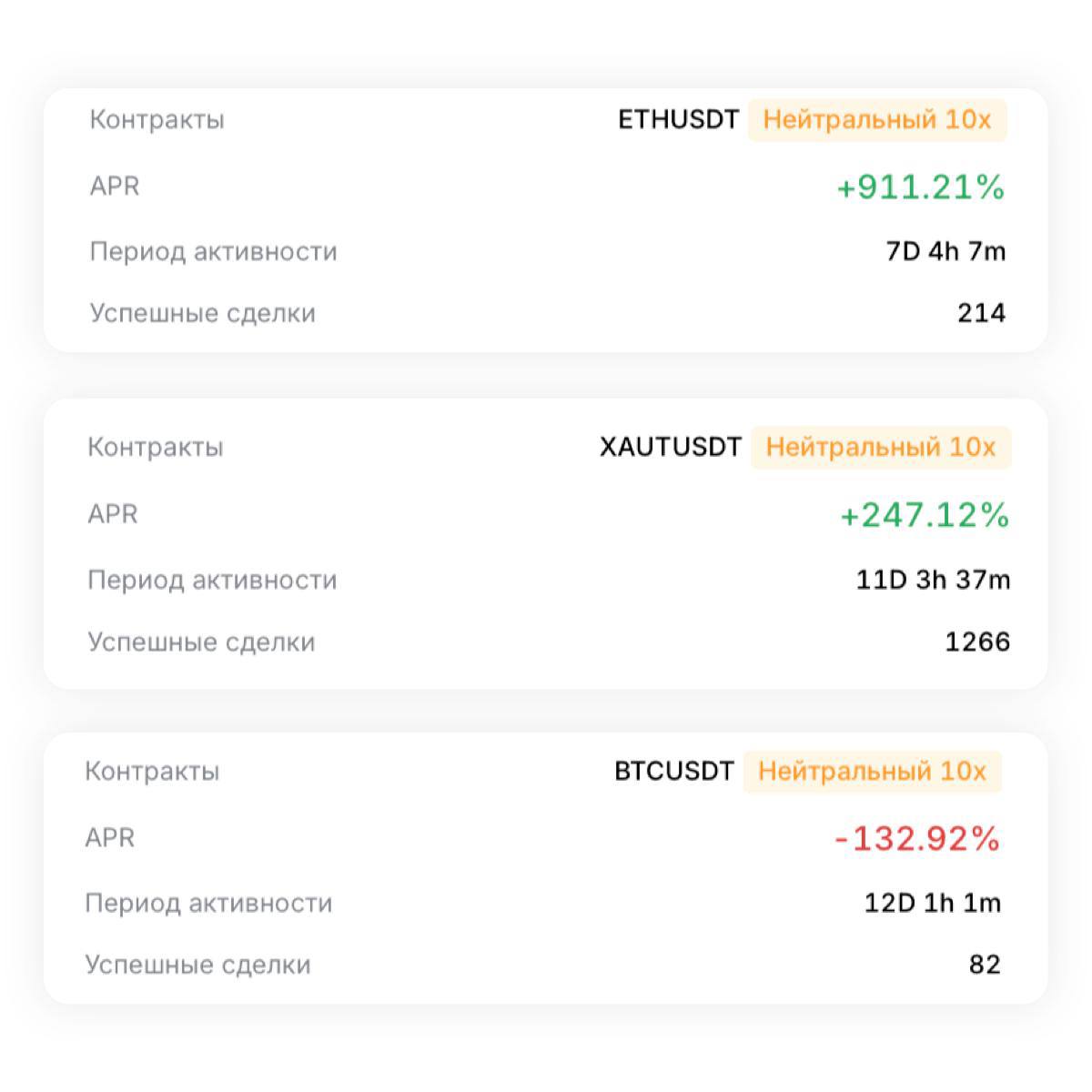Image resolution: width=1092 pixels, height=1092 pixels.
Task: Click 'Успешные сделки' label in the BTCUSDT card
Action: (197, 965)
